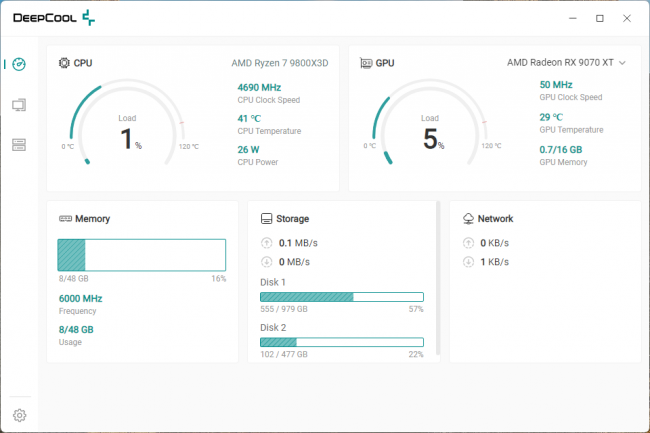Open the settings gear icon

(x=19, y=415)
